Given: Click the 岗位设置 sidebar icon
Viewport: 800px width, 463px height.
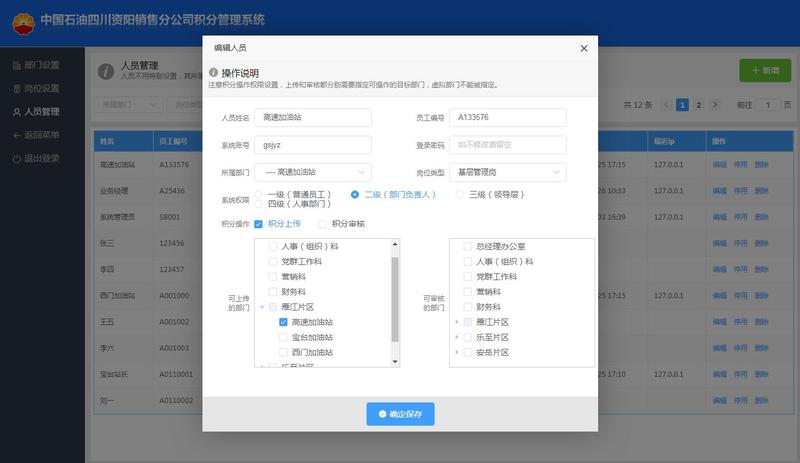Looking at the screenshot, I should [16, 89].
